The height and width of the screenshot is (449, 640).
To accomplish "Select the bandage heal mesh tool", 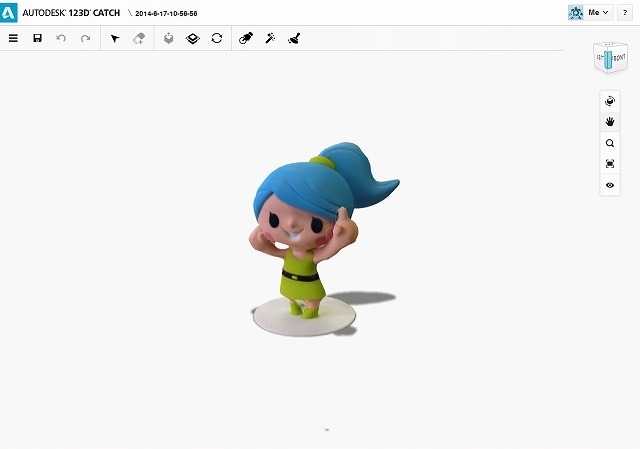I will [x=246, y=38].
